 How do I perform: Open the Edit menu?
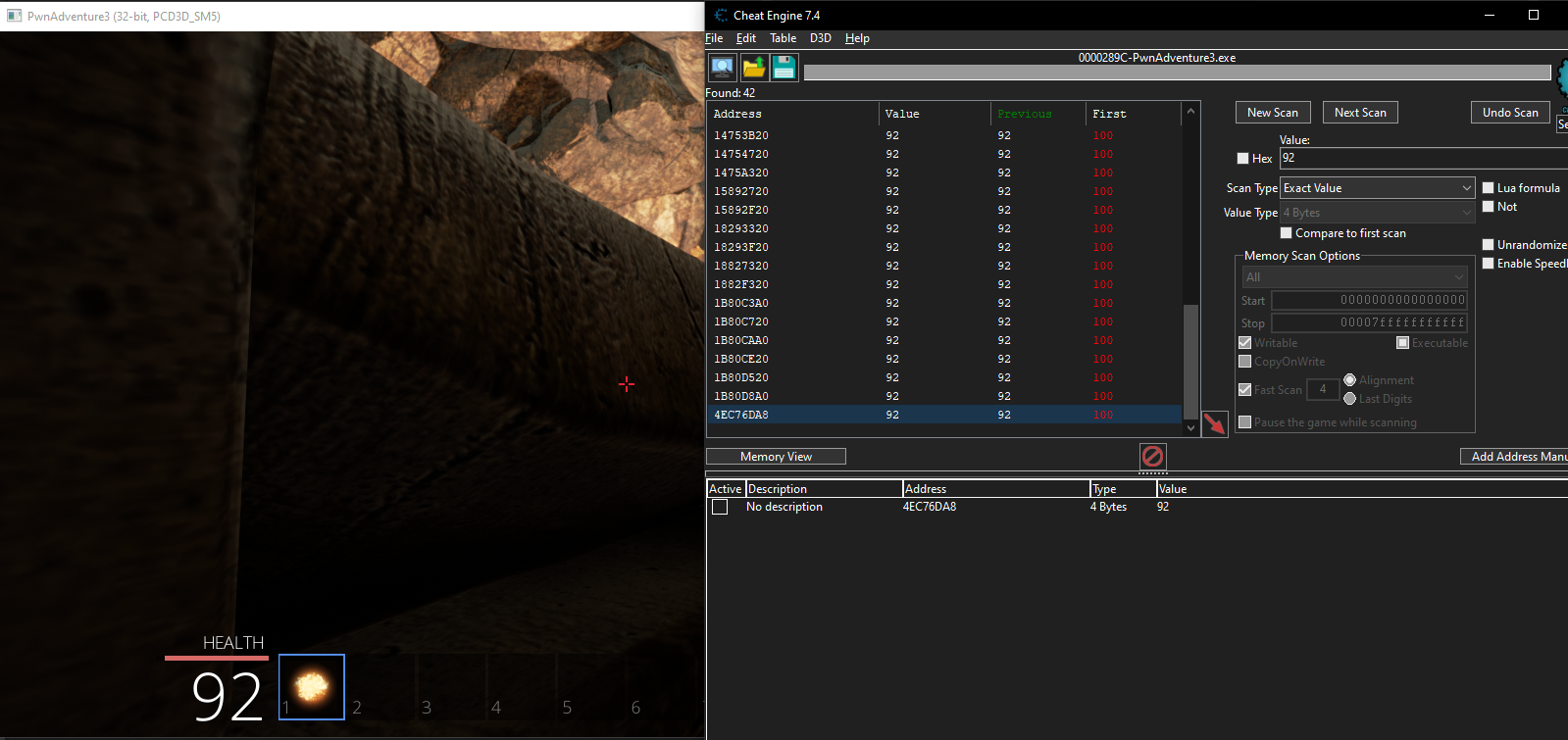(x=746, y=38)
